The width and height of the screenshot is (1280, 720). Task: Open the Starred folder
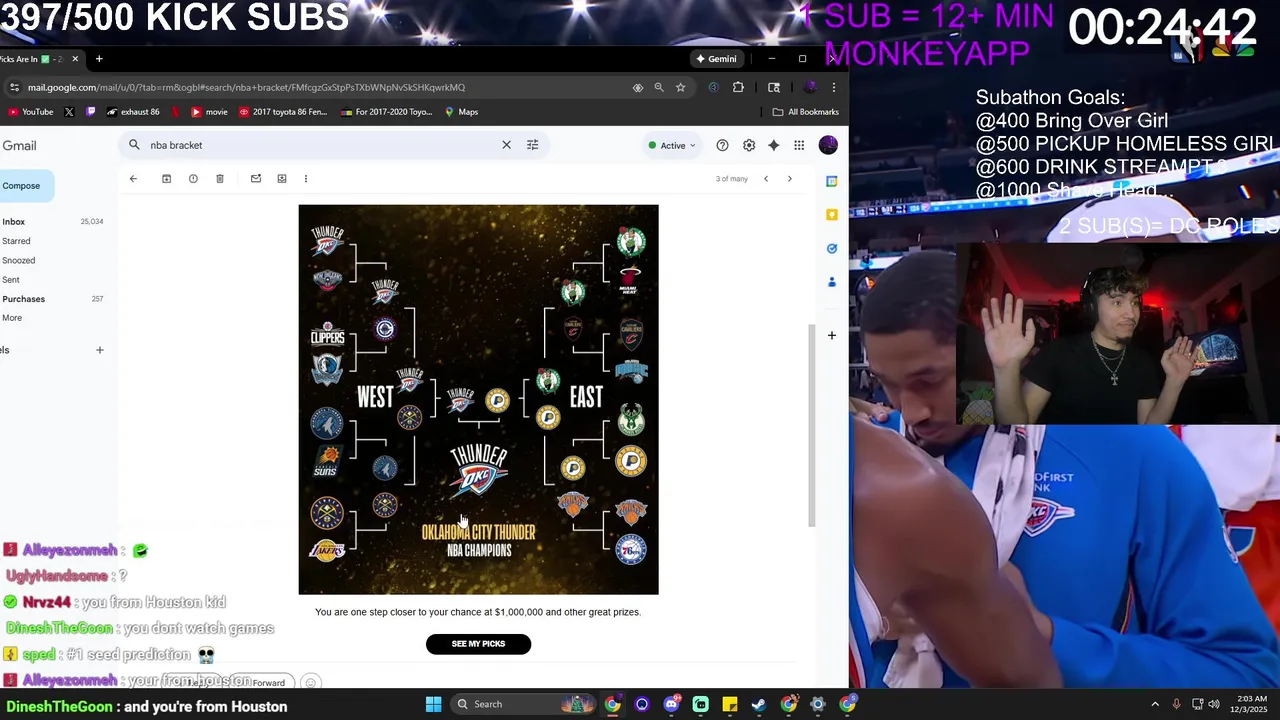tap(16, 241)
